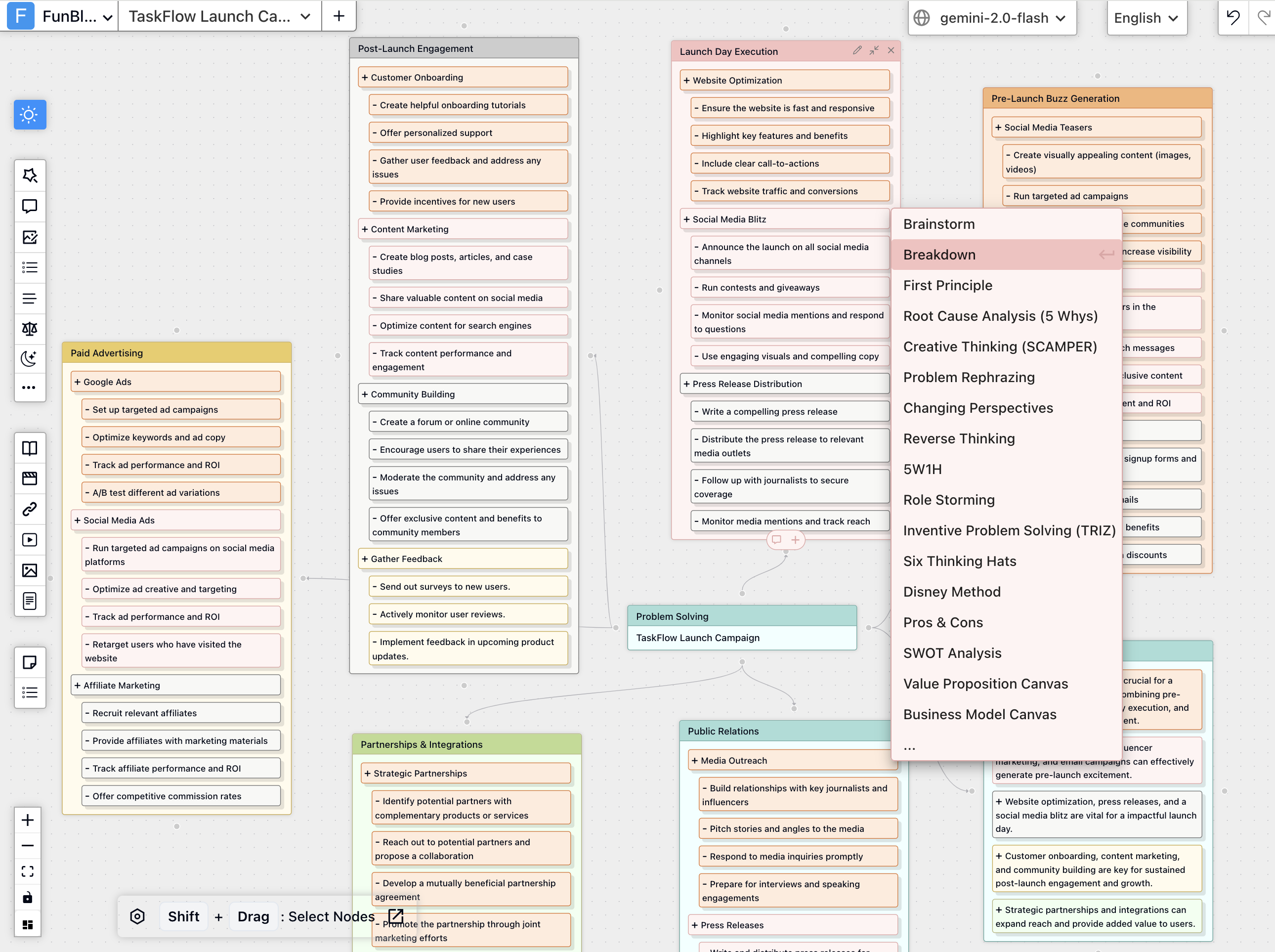Image resolution: width=1275 pixels, height=952 pixels.
Task: Open the hyperlink tool in the sidebar
Action: [x=30, y=509]
